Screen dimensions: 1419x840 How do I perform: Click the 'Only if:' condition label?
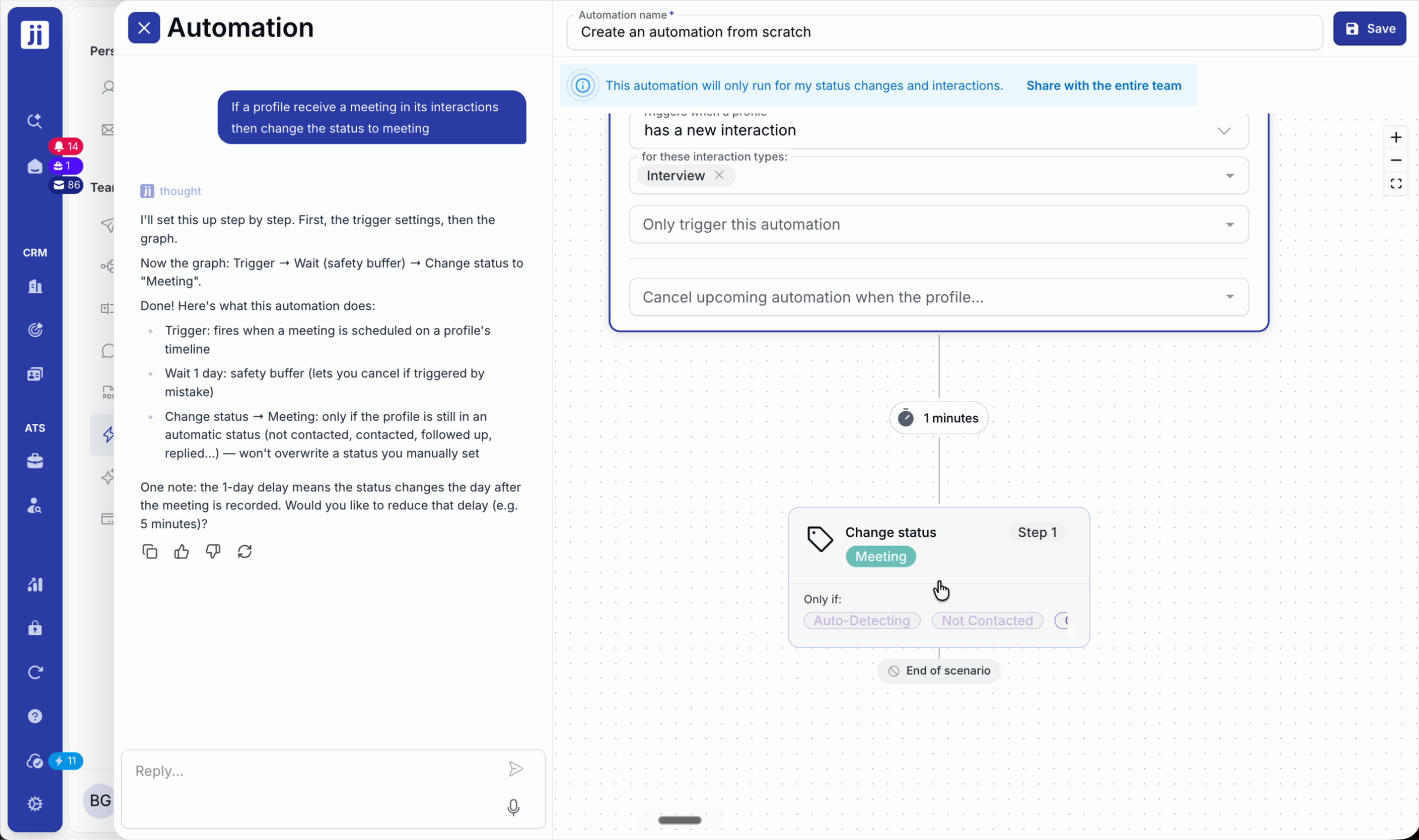pos(822,599)
